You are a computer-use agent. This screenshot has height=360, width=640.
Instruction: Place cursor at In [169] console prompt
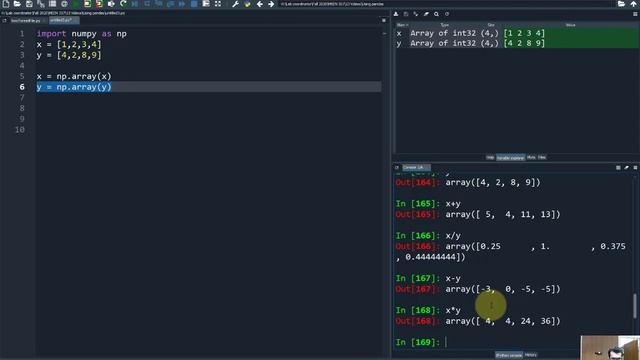[x=447, y=342]
